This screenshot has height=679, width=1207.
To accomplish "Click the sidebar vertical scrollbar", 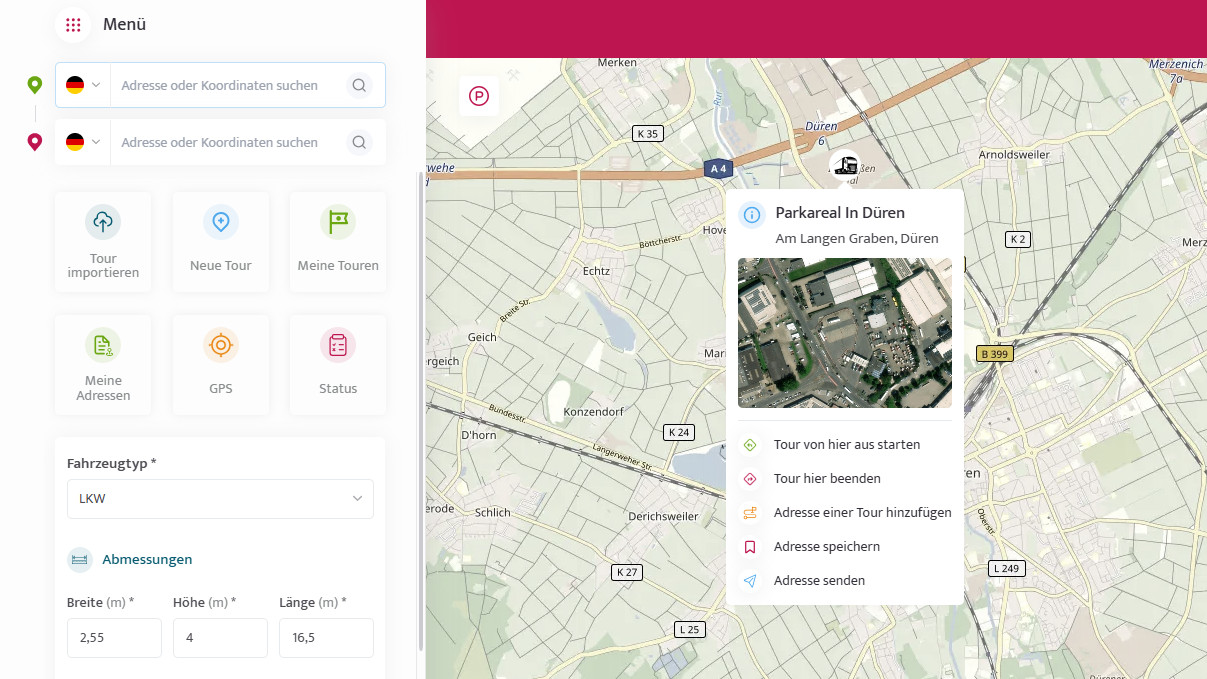I will coord(420,410).
